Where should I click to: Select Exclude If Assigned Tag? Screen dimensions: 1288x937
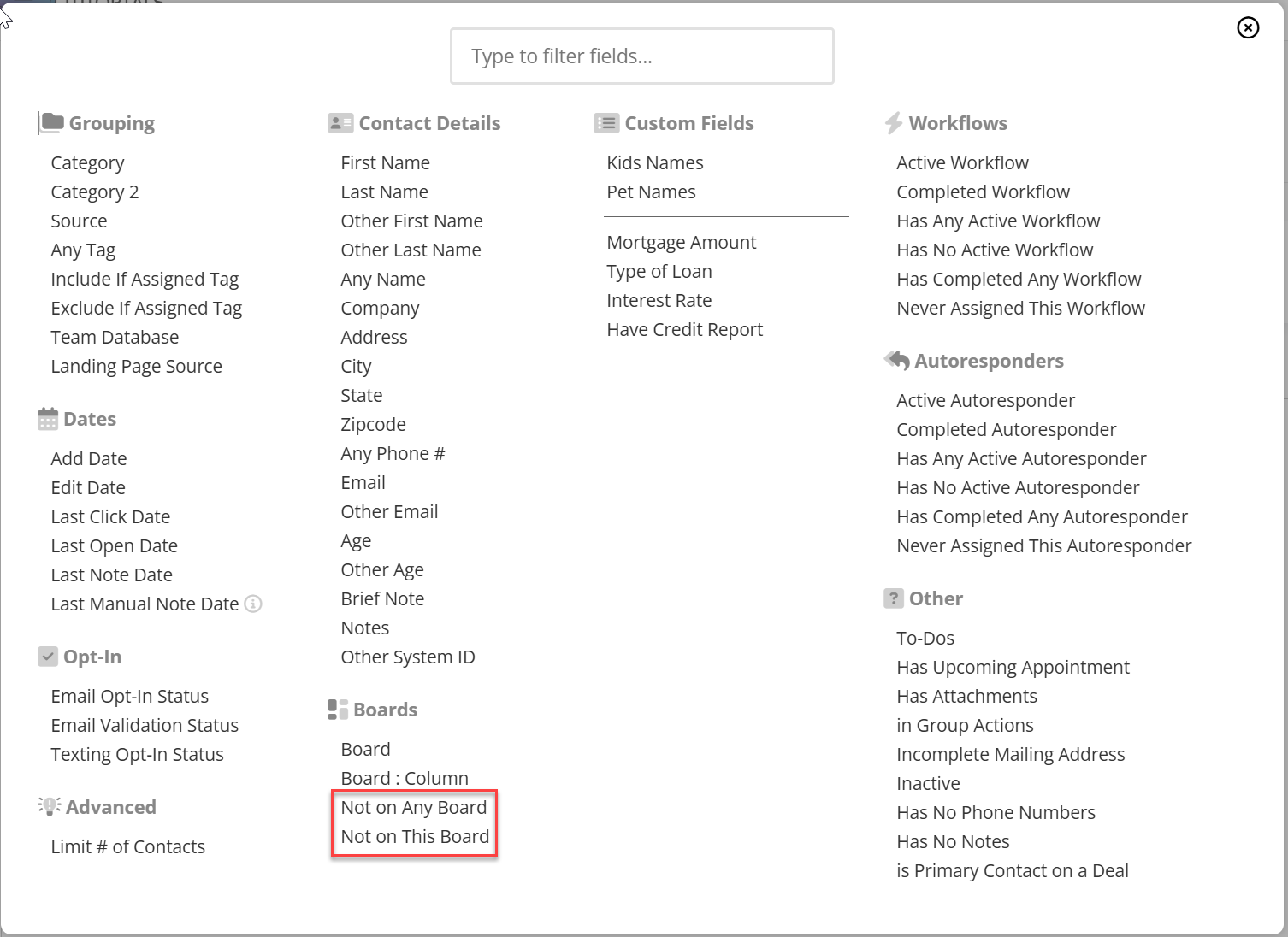click(x=146, y=309)
